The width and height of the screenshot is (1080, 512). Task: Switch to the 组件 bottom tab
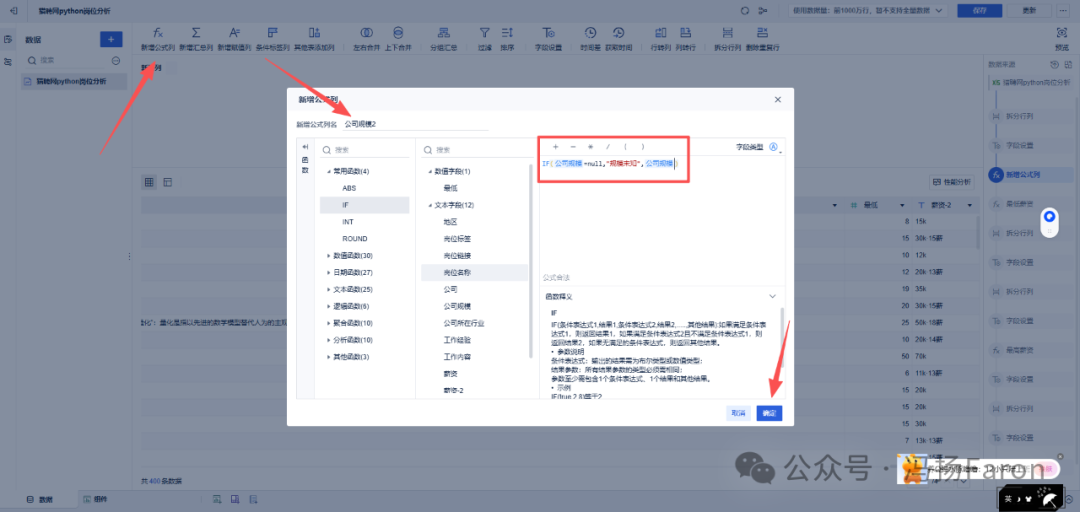pyautogui.click(x=95, y=499)
